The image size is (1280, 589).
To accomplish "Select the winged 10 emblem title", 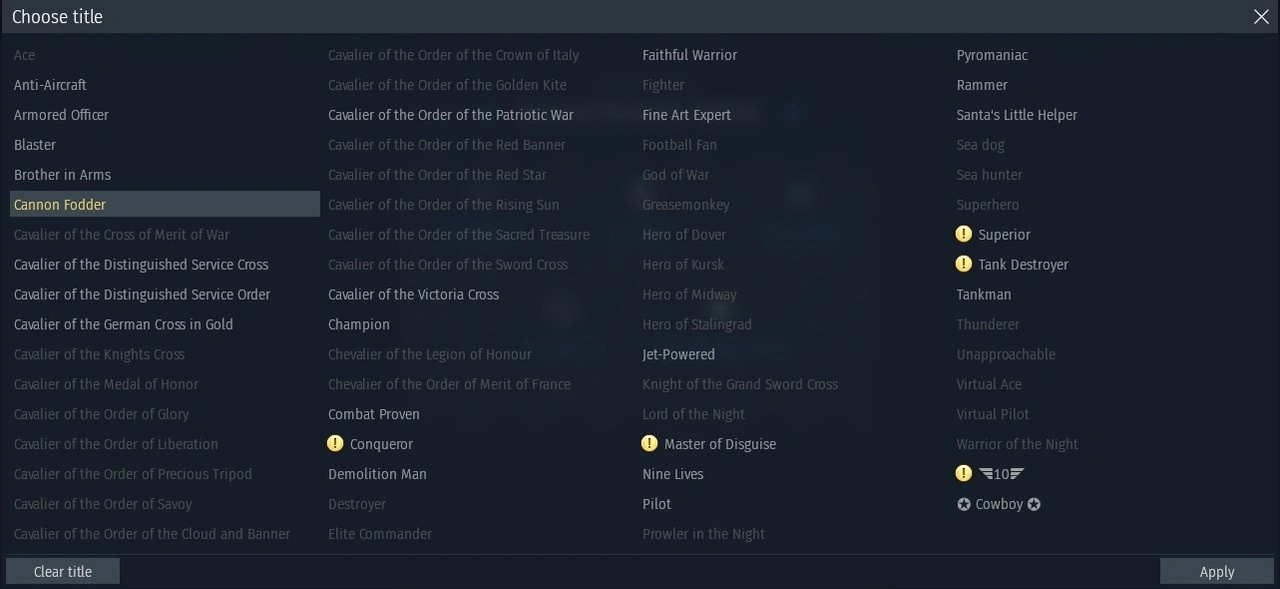I will pos(1002,474).
